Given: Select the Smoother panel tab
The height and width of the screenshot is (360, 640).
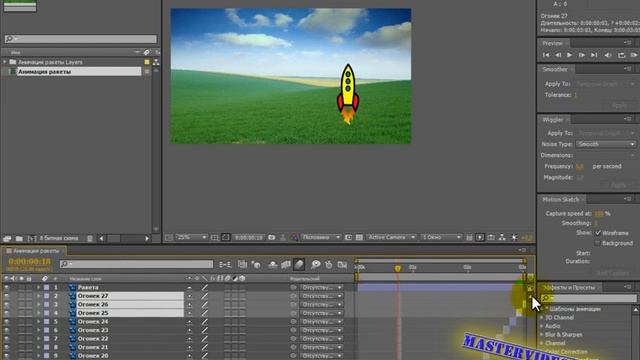Looking at the screenshot, I should (555, 69).
